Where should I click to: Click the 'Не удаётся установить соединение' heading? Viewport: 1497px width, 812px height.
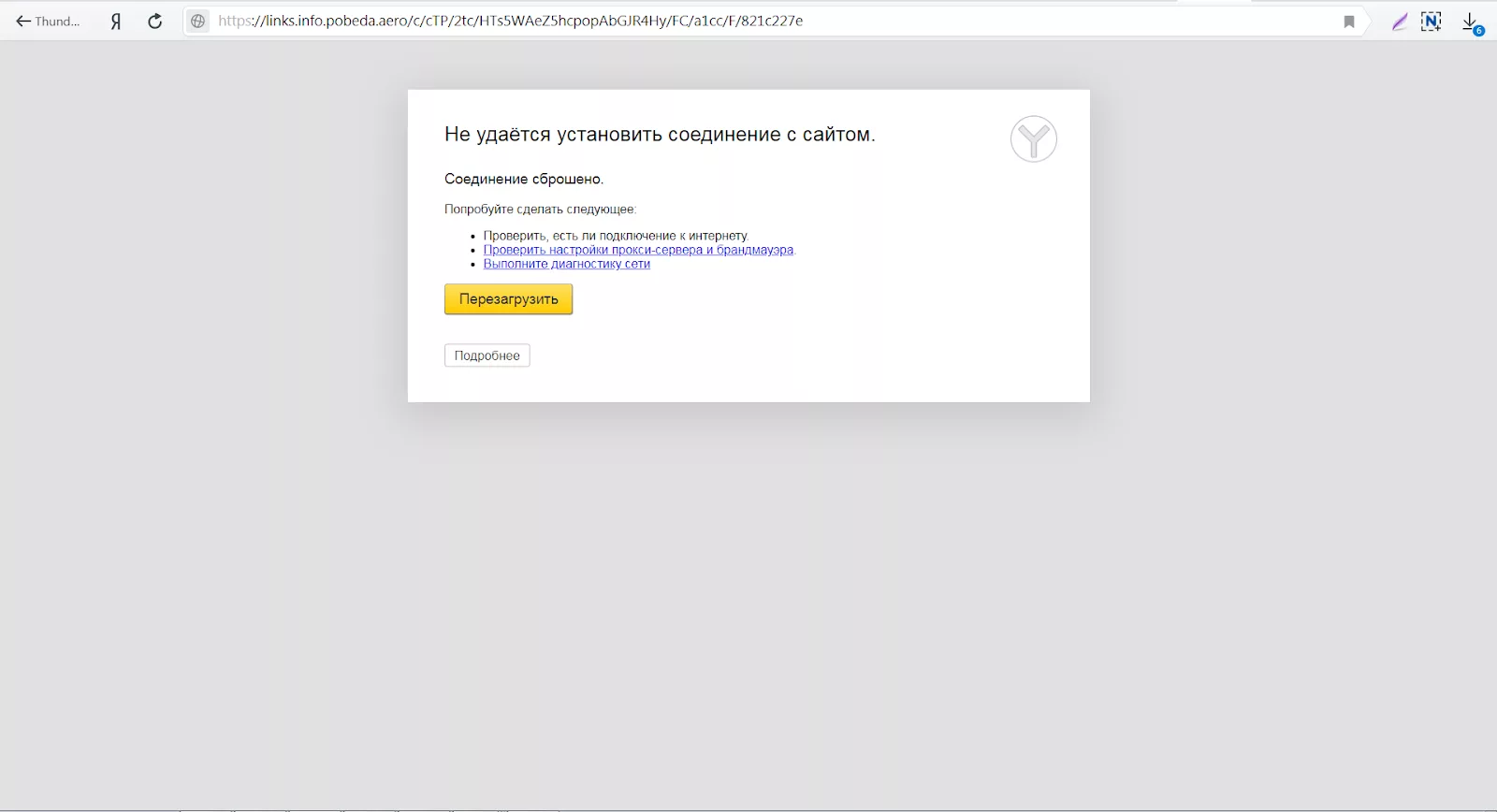tap(660, 135)
